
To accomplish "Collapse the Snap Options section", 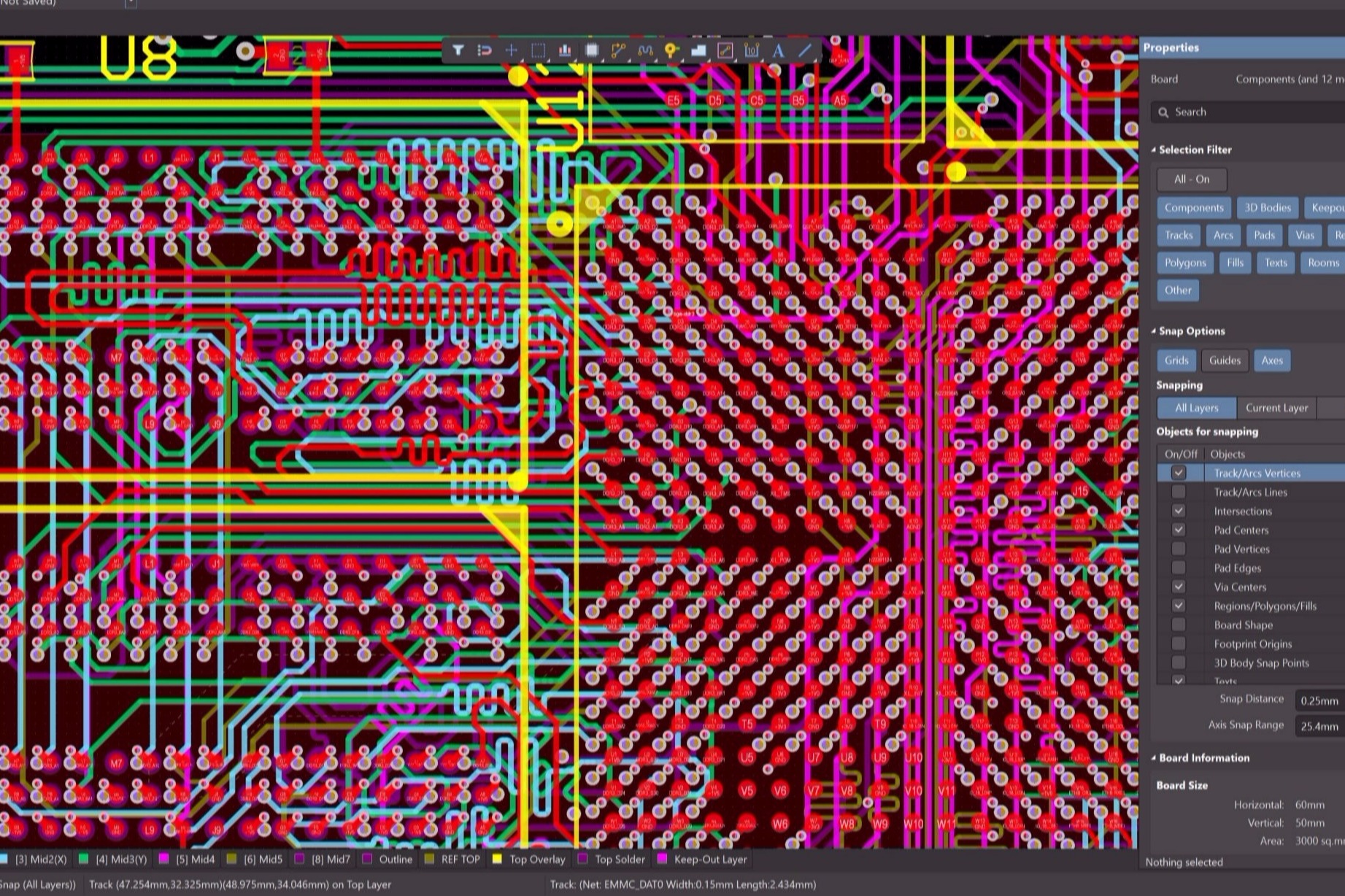I will [1154, 331].
